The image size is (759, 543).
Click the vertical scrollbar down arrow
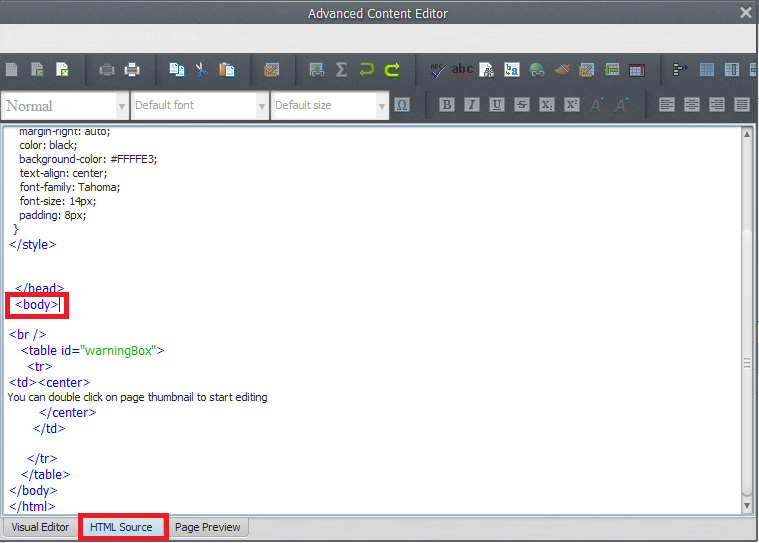[746, 509]
